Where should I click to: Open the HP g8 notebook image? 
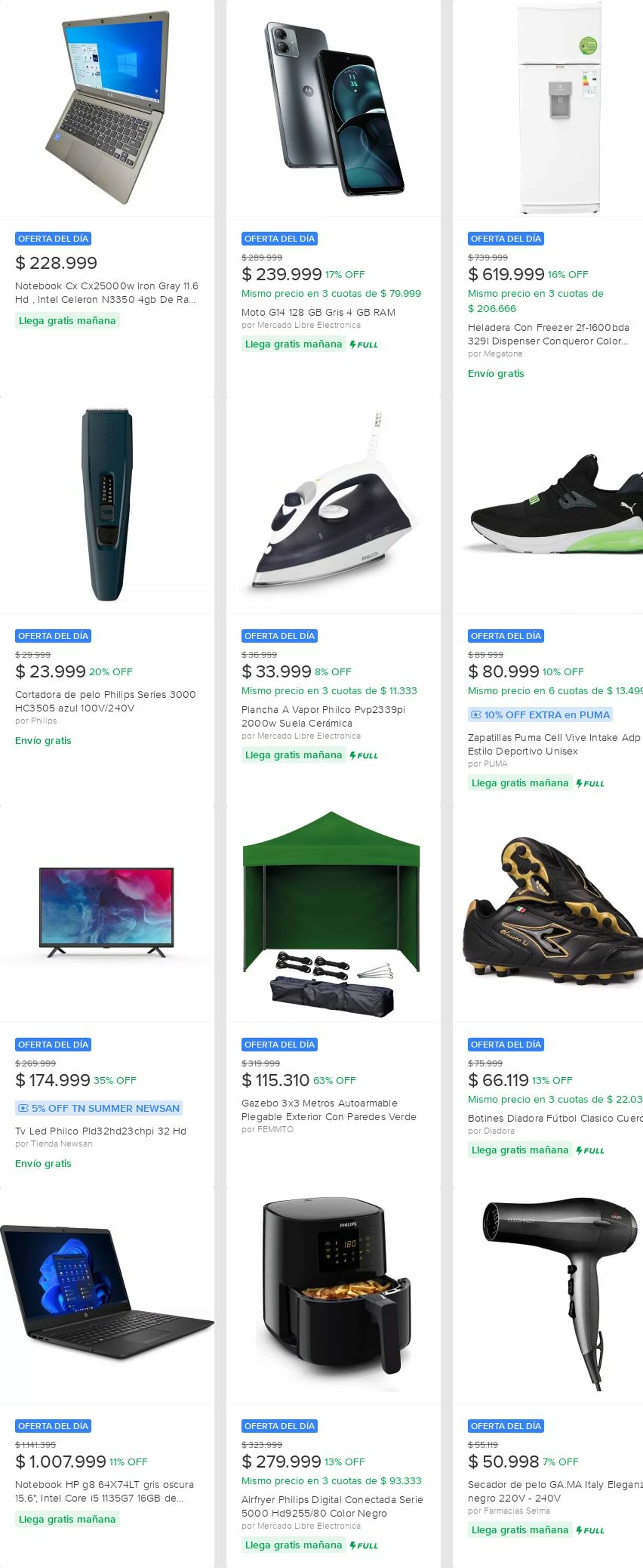(107, 1295)
